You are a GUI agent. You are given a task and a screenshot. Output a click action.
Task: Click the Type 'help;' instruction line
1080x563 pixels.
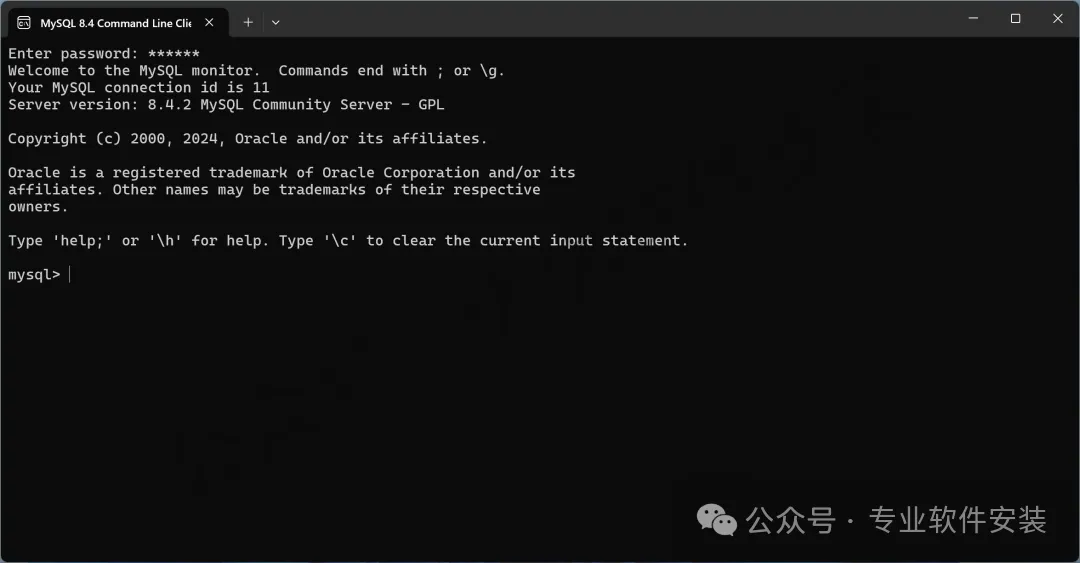pyautogui.click(x=348, y=240)
